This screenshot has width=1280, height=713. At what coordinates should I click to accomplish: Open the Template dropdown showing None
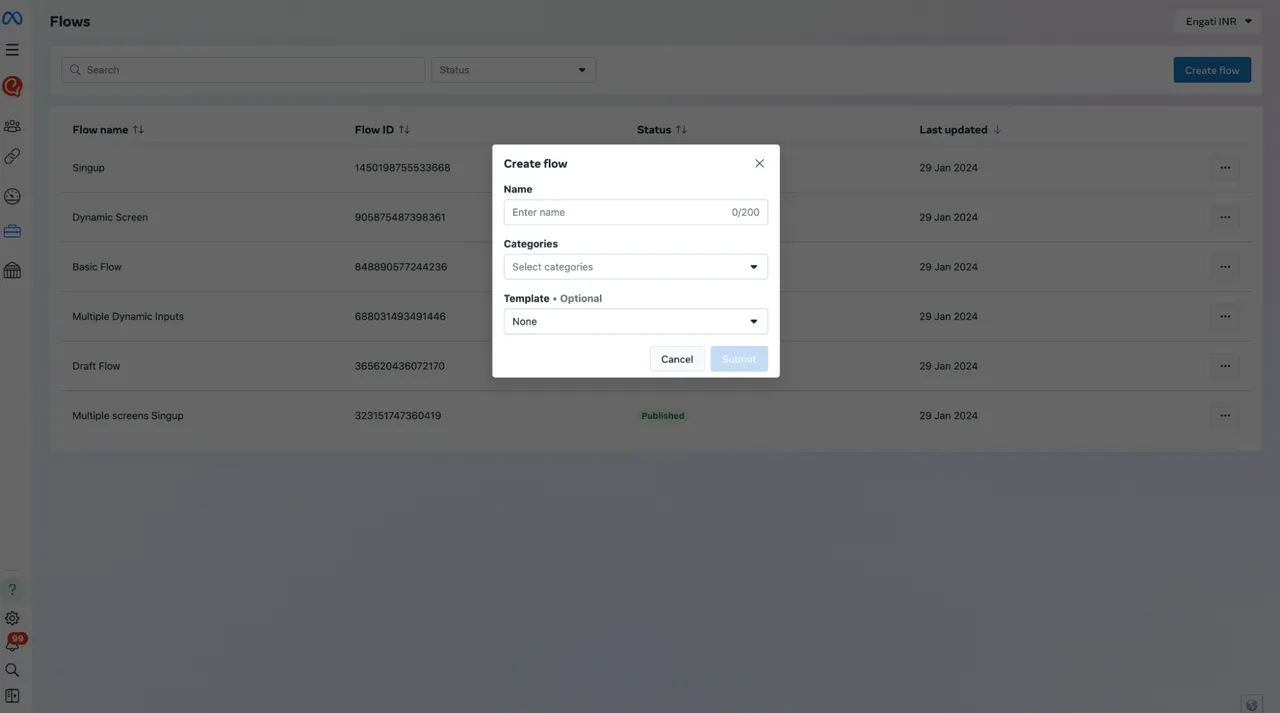(x=635, y=321)
